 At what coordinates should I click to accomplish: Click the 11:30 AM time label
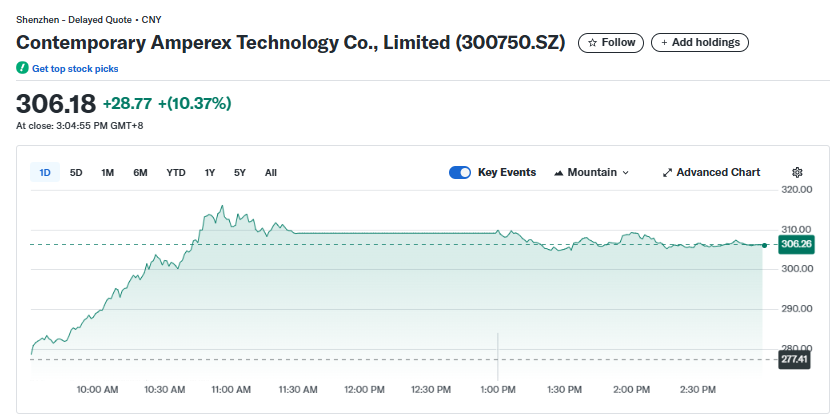(x=297, y=390)
